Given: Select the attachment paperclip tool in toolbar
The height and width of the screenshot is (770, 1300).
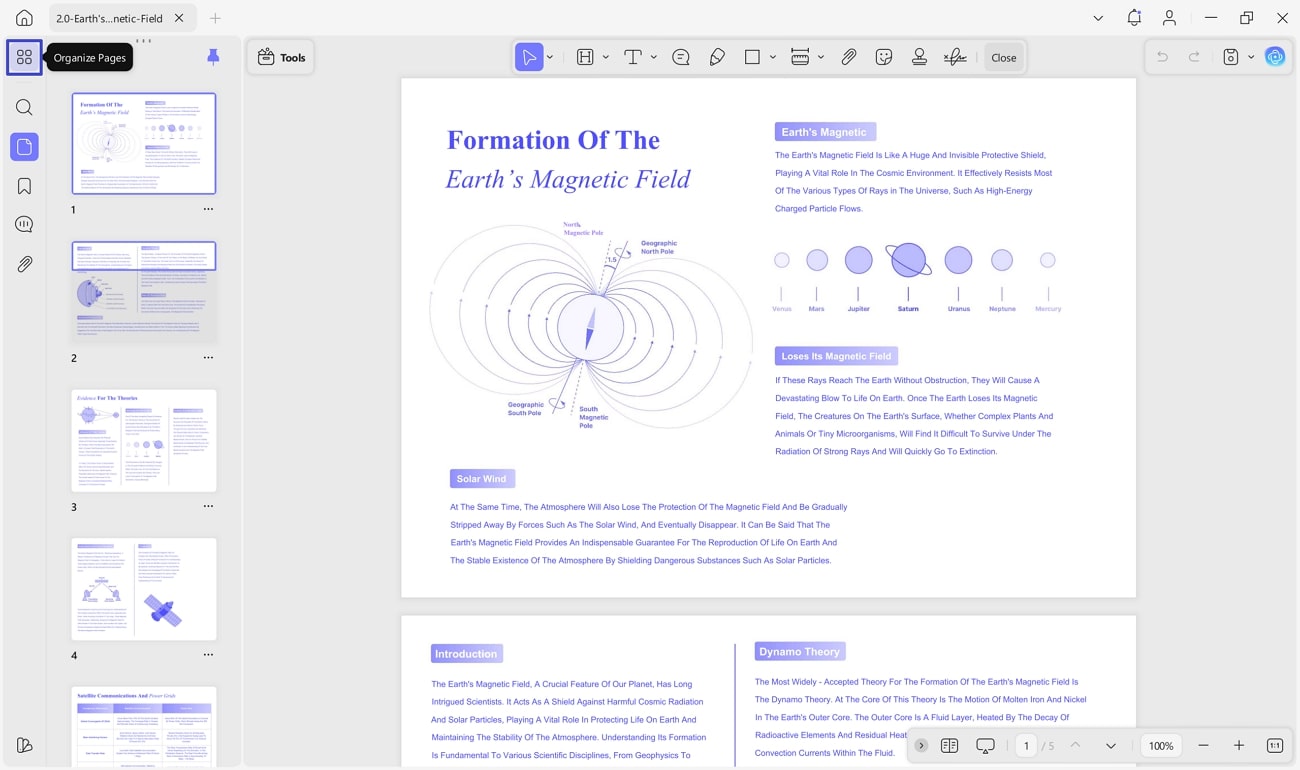Looking at the screenshot, I should pyautogui.click(x=848, y=58).
